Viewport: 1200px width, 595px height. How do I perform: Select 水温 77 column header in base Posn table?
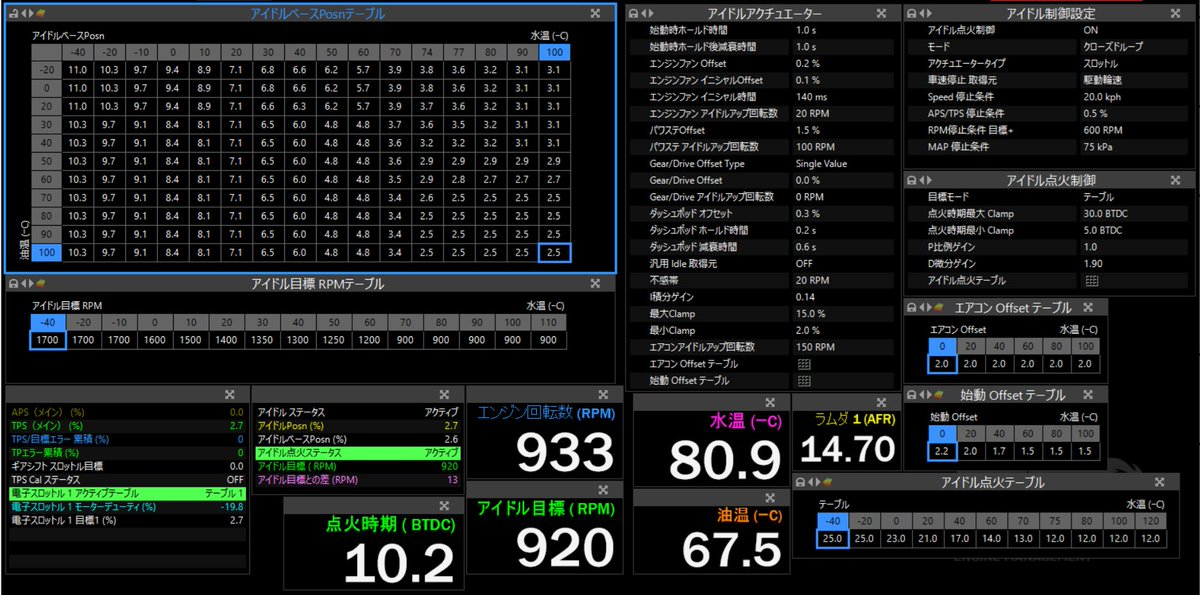click(x=458, y=52)
